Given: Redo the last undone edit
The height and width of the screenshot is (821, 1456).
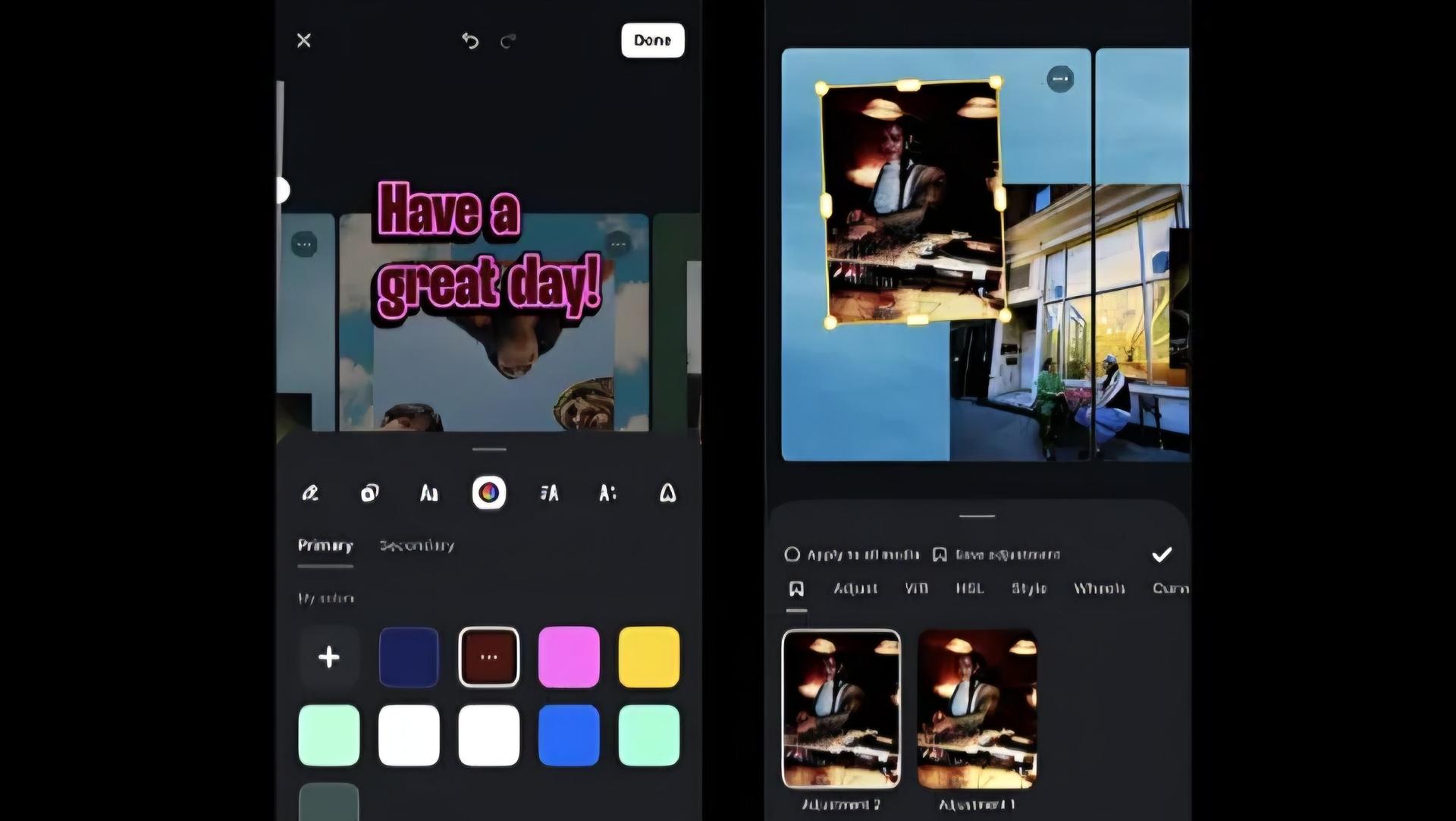Looking at the screenshot, I should 508,40.
